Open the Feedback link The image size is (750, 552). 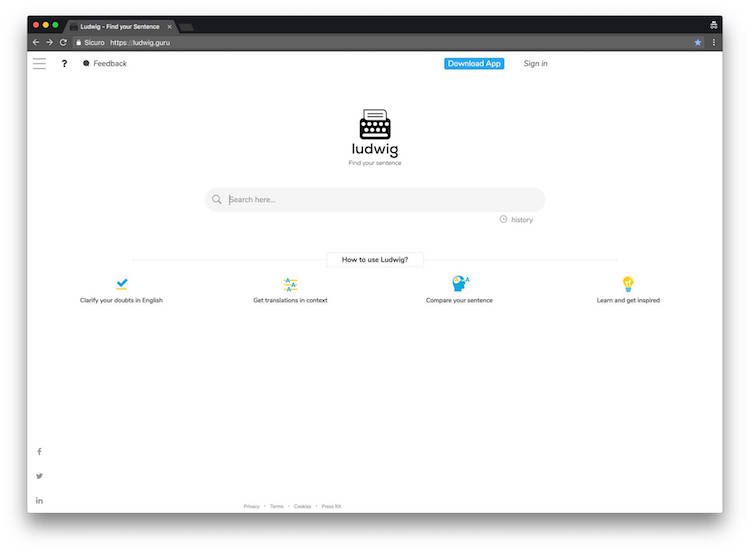click(x=105, y=64)
